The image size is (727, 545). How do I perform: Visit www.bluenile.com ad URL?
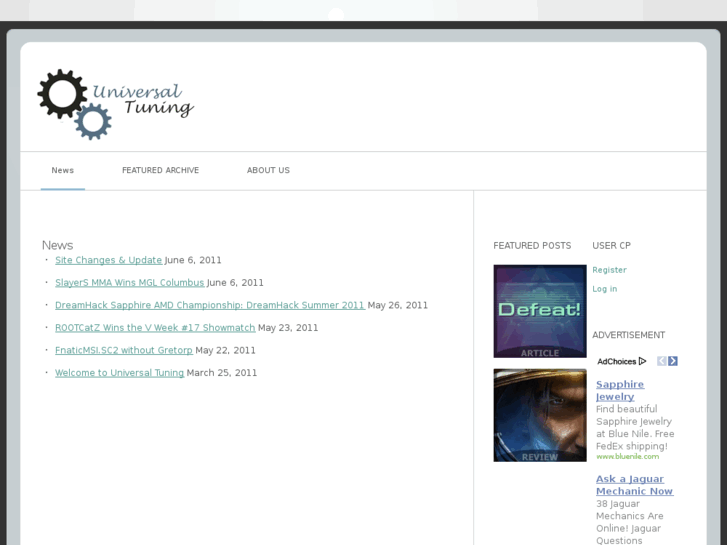click(x=627, y=456)
